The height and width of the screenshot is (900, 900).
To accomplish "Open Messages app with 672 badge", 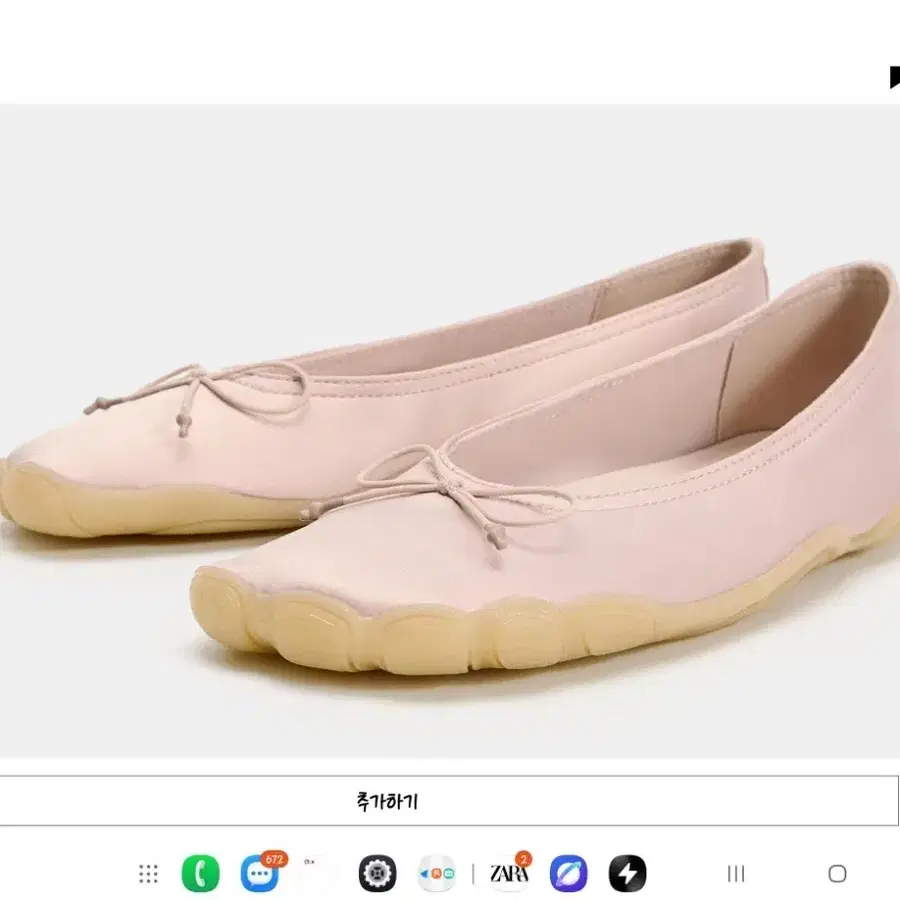I will [261, 873].
